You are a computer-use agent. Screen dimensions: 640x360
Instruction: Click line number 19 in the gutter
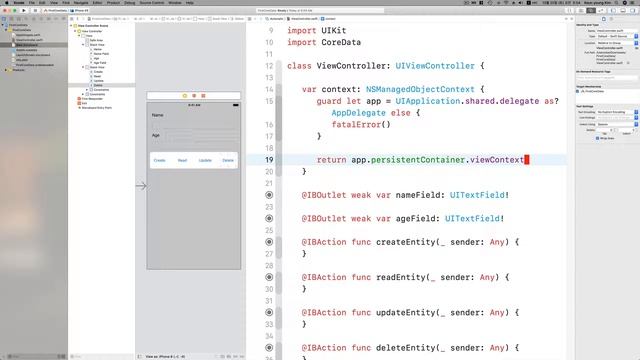click(269, 160)
